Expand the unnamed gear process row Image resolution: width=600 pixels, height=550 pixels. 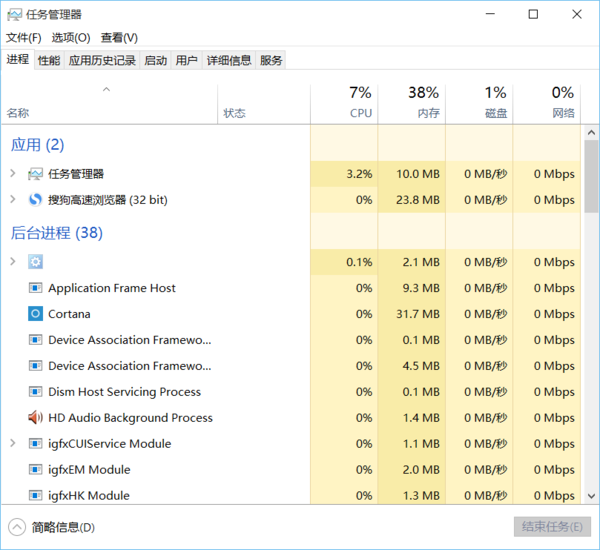click(x=13, y=262)
